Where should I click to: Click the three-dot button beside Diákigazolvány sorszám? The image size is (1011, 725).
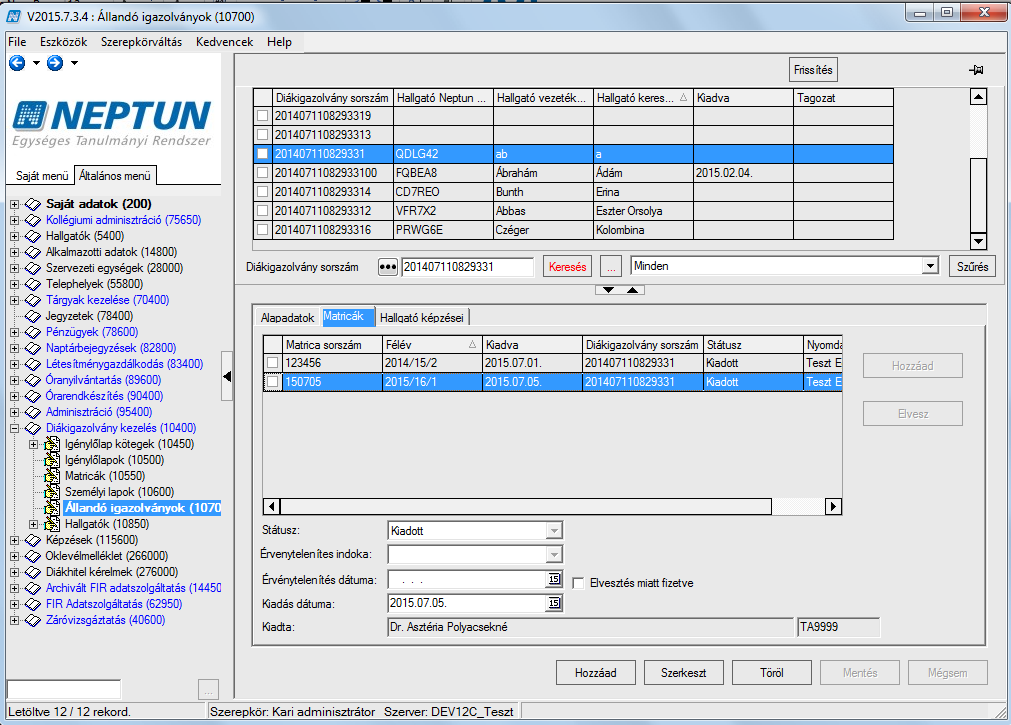click(388, 267)
